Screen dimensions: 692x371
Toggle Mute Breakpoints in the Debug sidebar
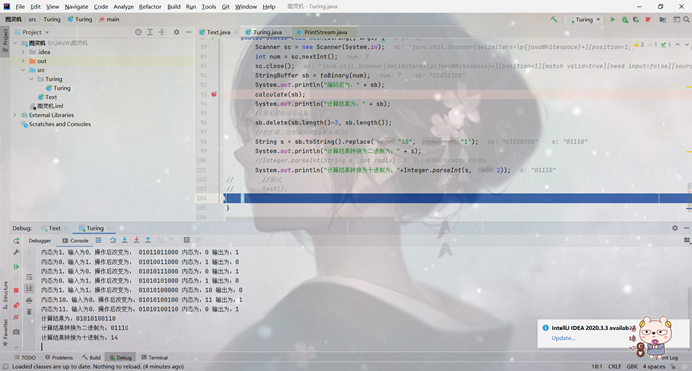(16, 317)
